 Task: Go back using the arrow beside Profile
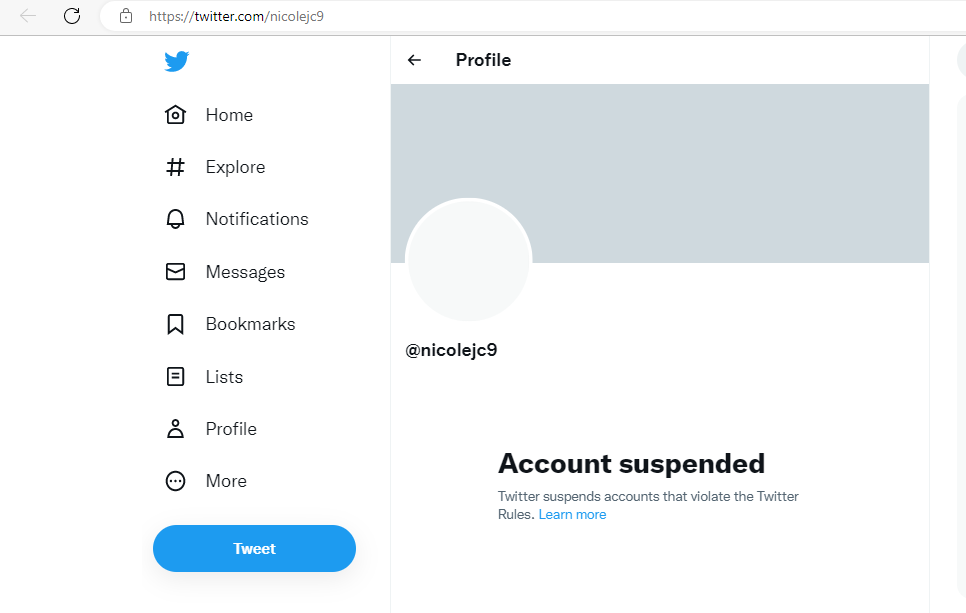[414, 60]
